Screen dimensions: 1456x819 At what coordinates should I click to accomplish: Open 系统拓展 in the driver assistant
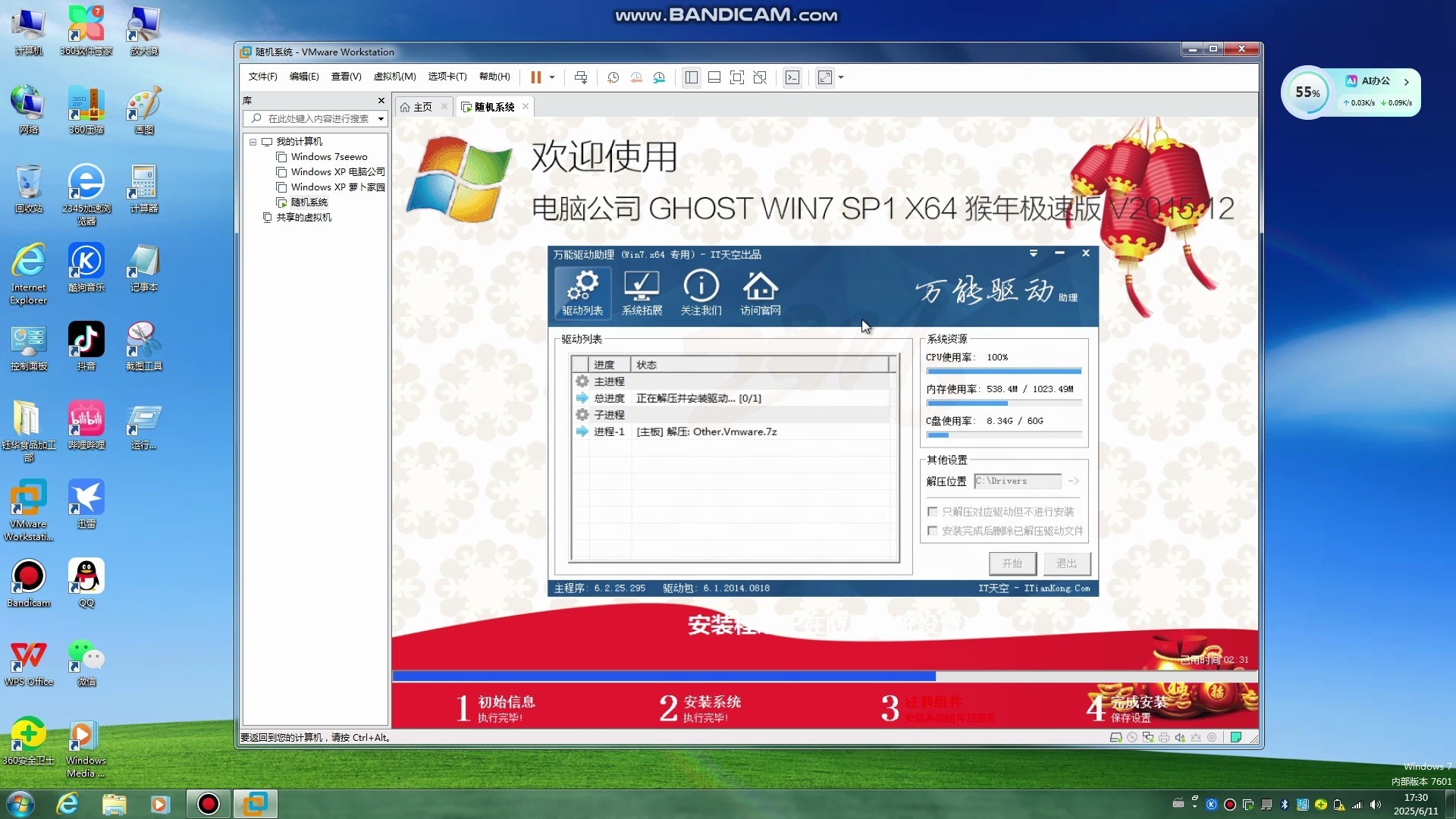click(642, 293)
